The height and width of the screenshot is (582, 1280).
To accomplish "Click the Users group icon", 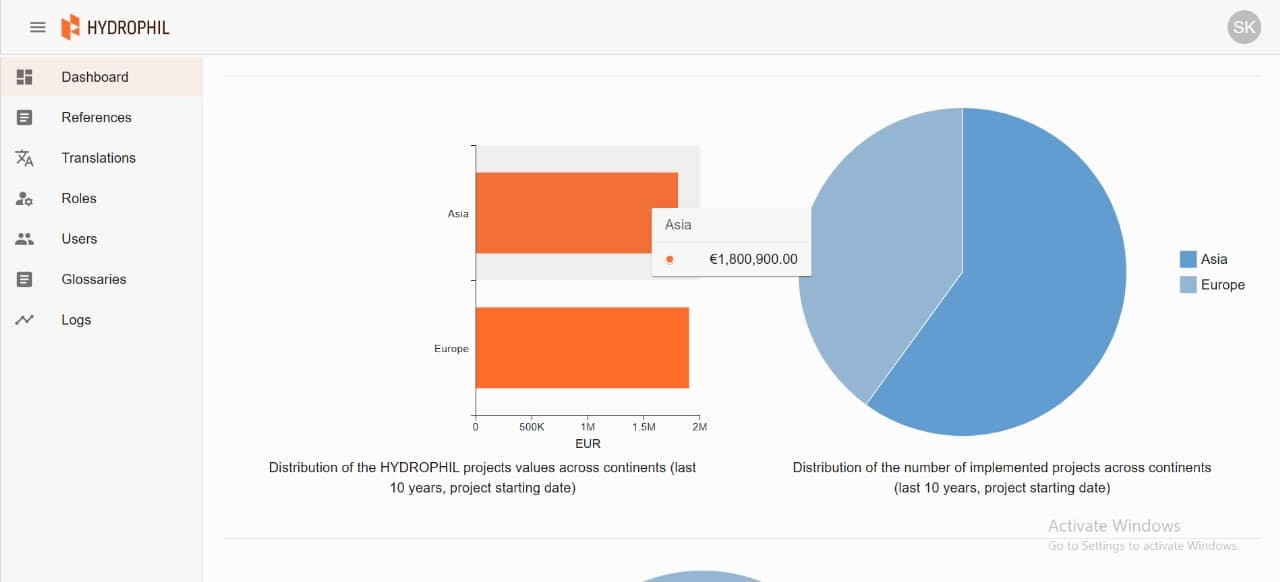I will click(25, 239).
